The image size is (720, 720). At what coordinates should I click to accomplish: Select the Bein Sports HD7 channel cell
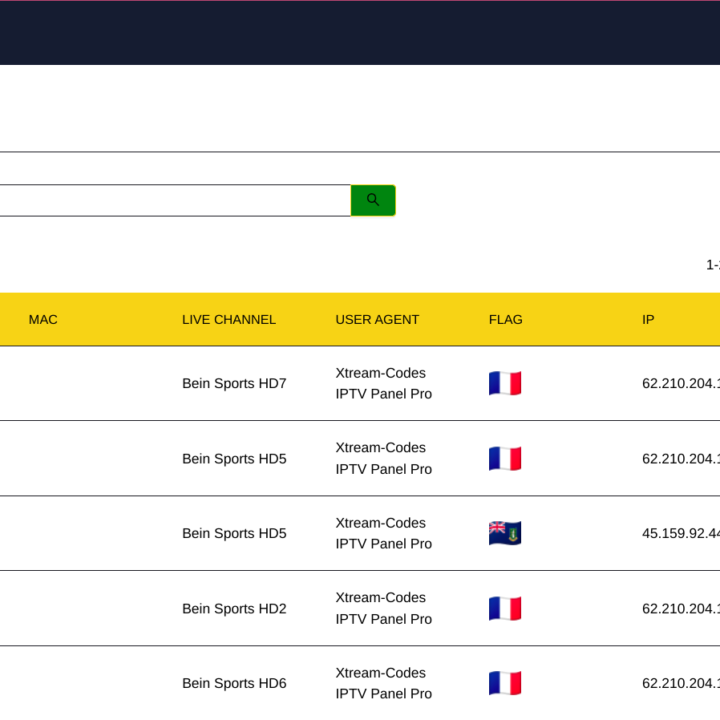tap(234, 383)
